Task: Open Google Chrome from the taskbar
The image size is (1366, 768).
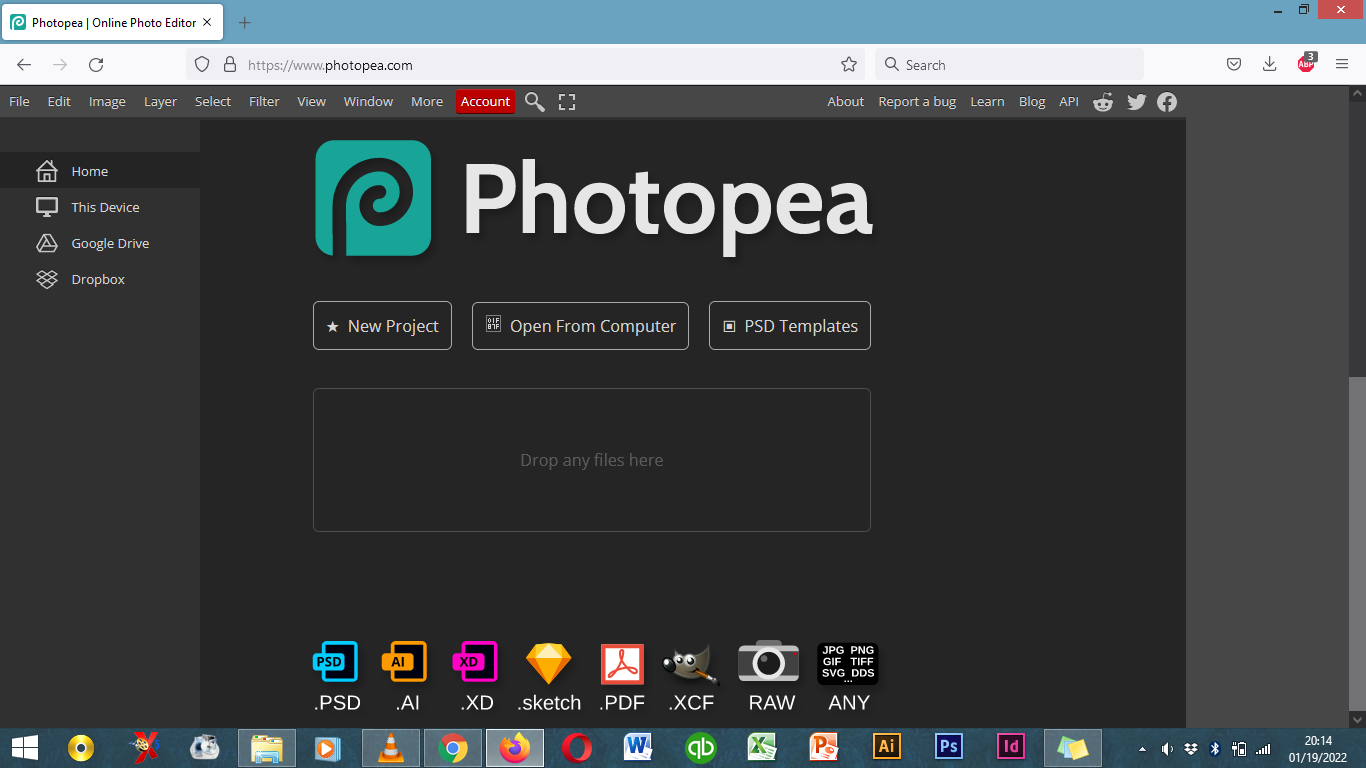Action: click(453, 748)
